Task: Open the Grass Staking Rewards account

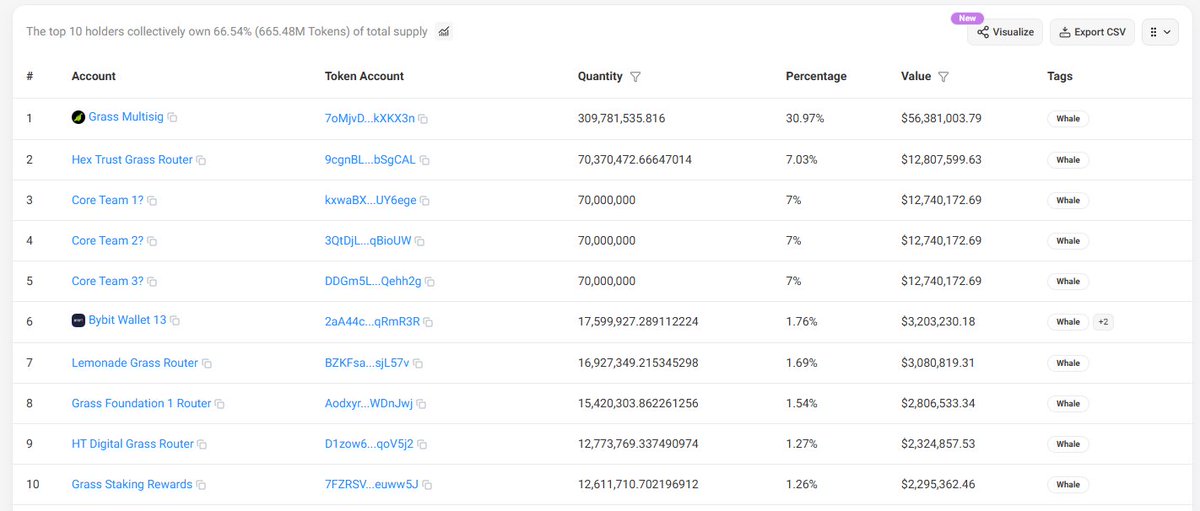Action: pos(132,484)
